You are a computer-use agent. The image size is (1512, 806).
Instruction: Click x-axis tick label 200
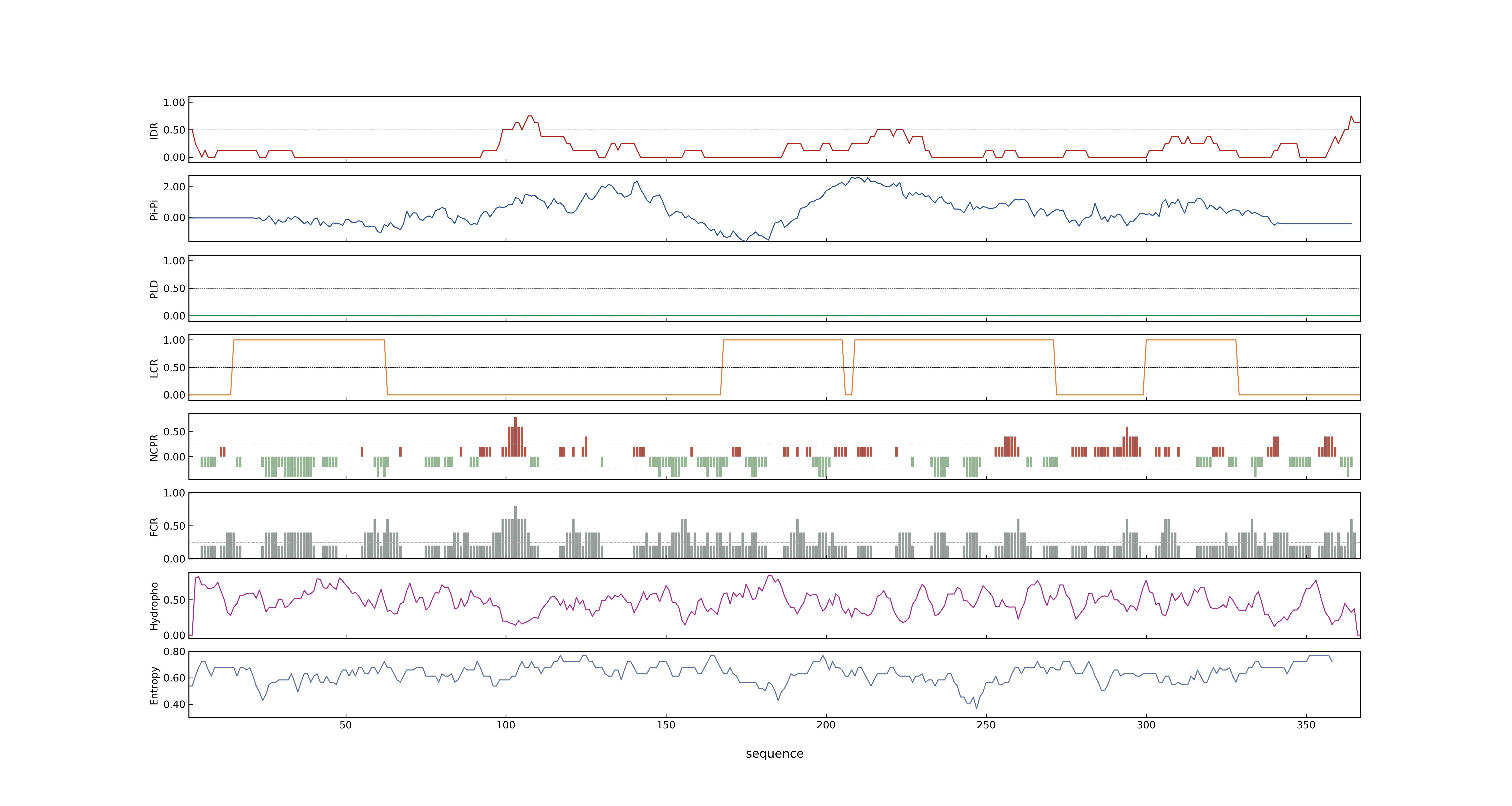826,725
